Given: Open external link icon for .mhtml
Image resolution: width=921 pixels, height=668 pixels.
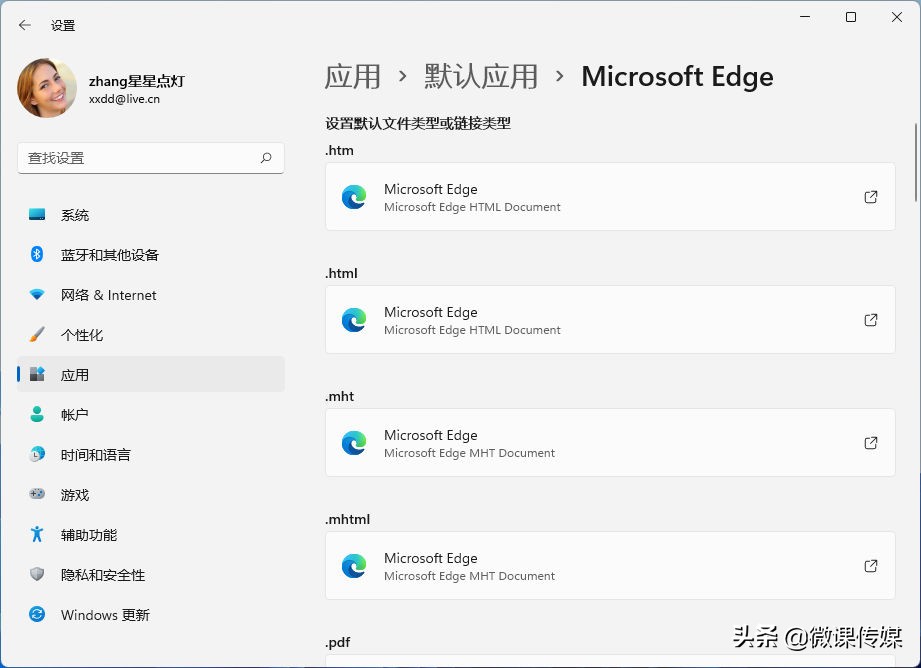Looking at the screenshot, I should pyautogui.click(x=870, y=565).
